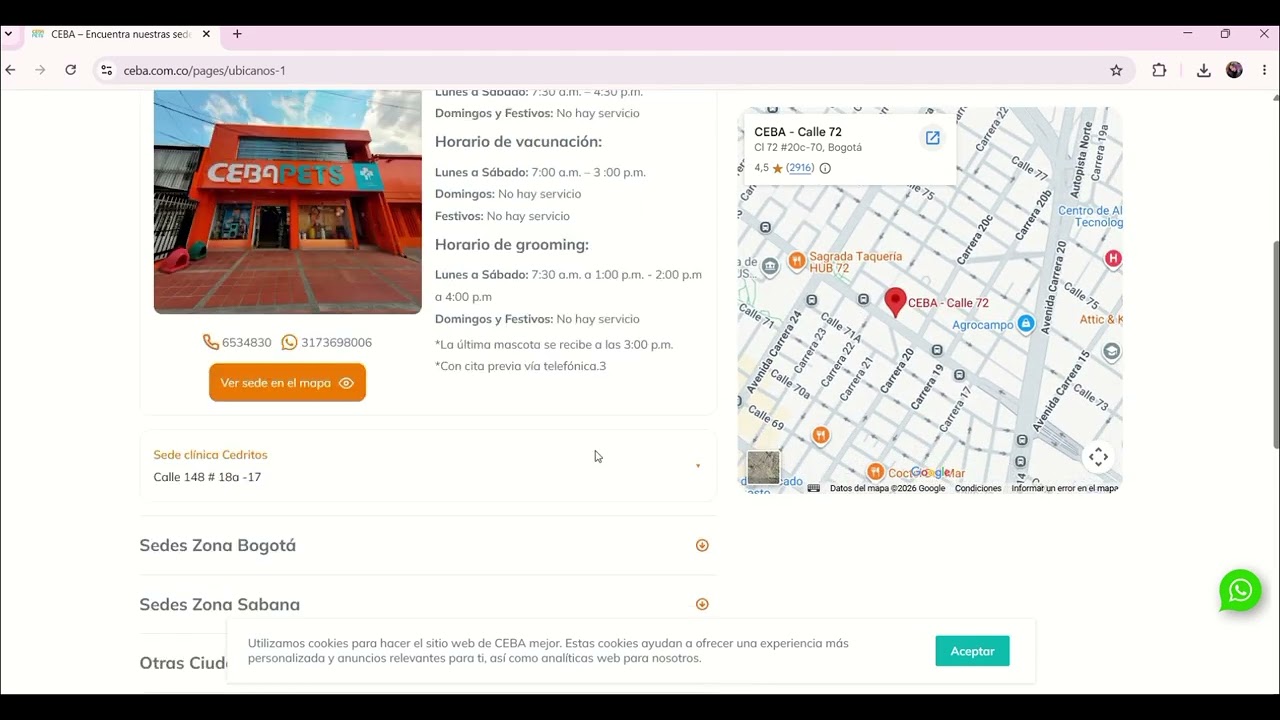Open site information icon in address bar
The width and height of the screenshot is (1280, 720).
tap(107, 70)
